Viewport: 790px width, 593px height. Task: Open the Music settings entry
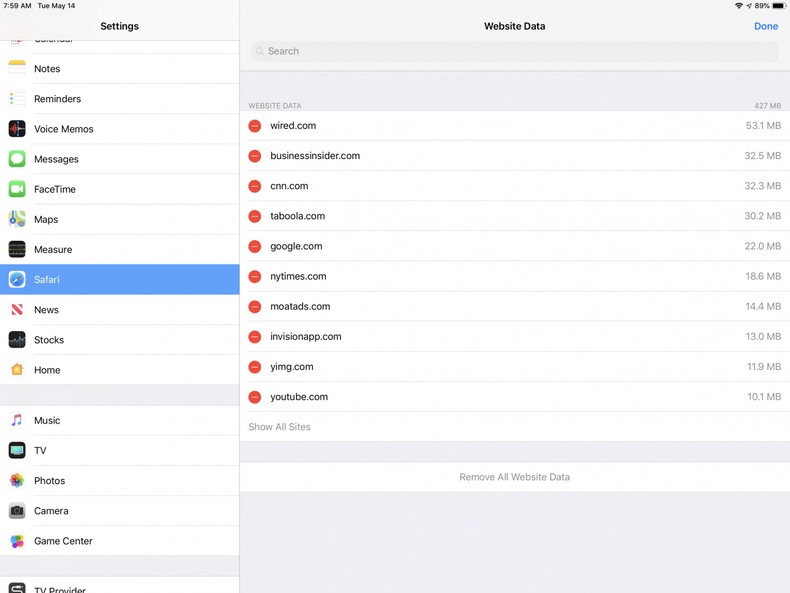(x=47, y=421)
